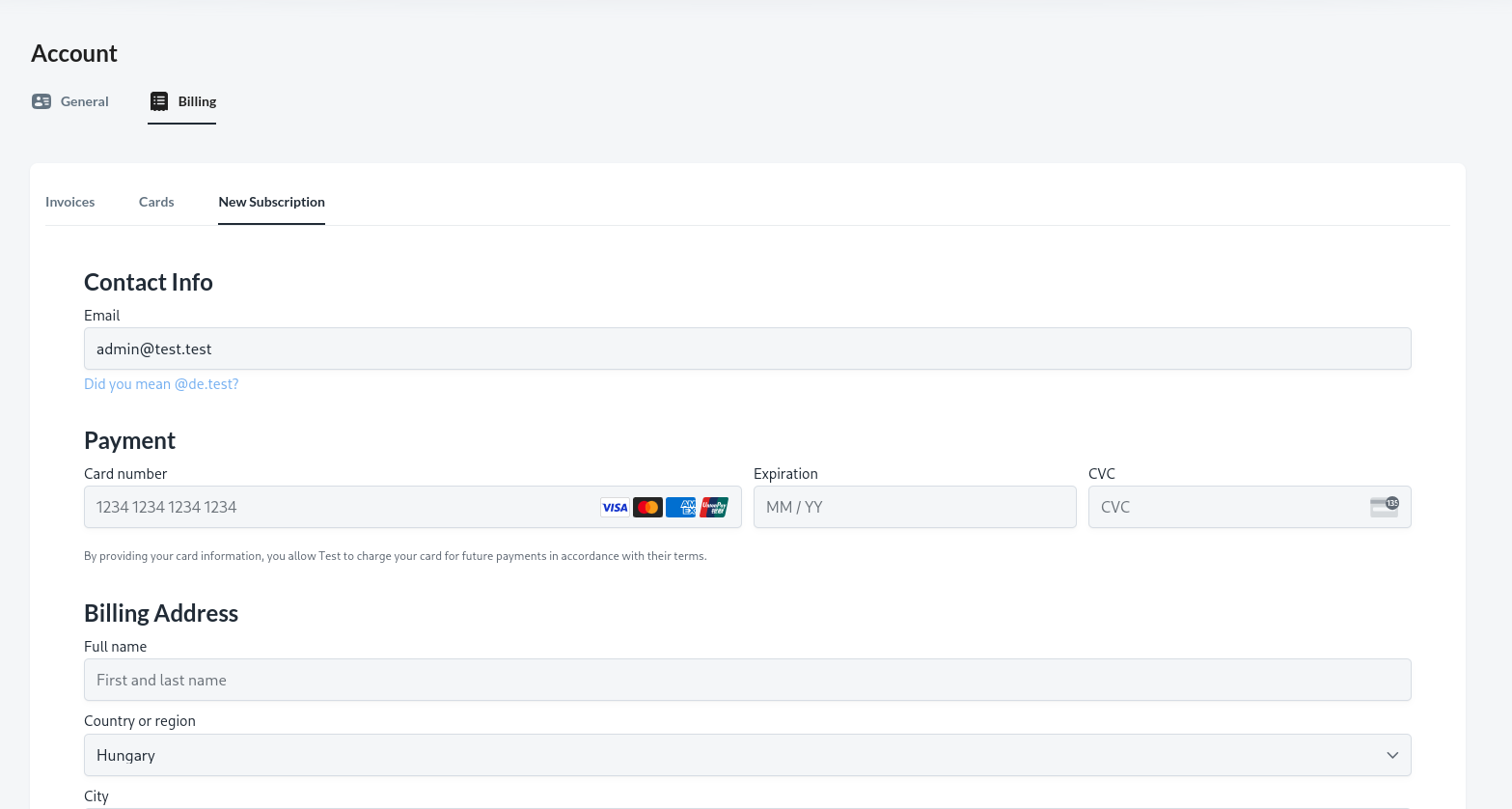Image resolution: width=1512 pixels, height=809 pixels.
Task: Expand the Country or region dropdown
Action: [x=747, y=755]
